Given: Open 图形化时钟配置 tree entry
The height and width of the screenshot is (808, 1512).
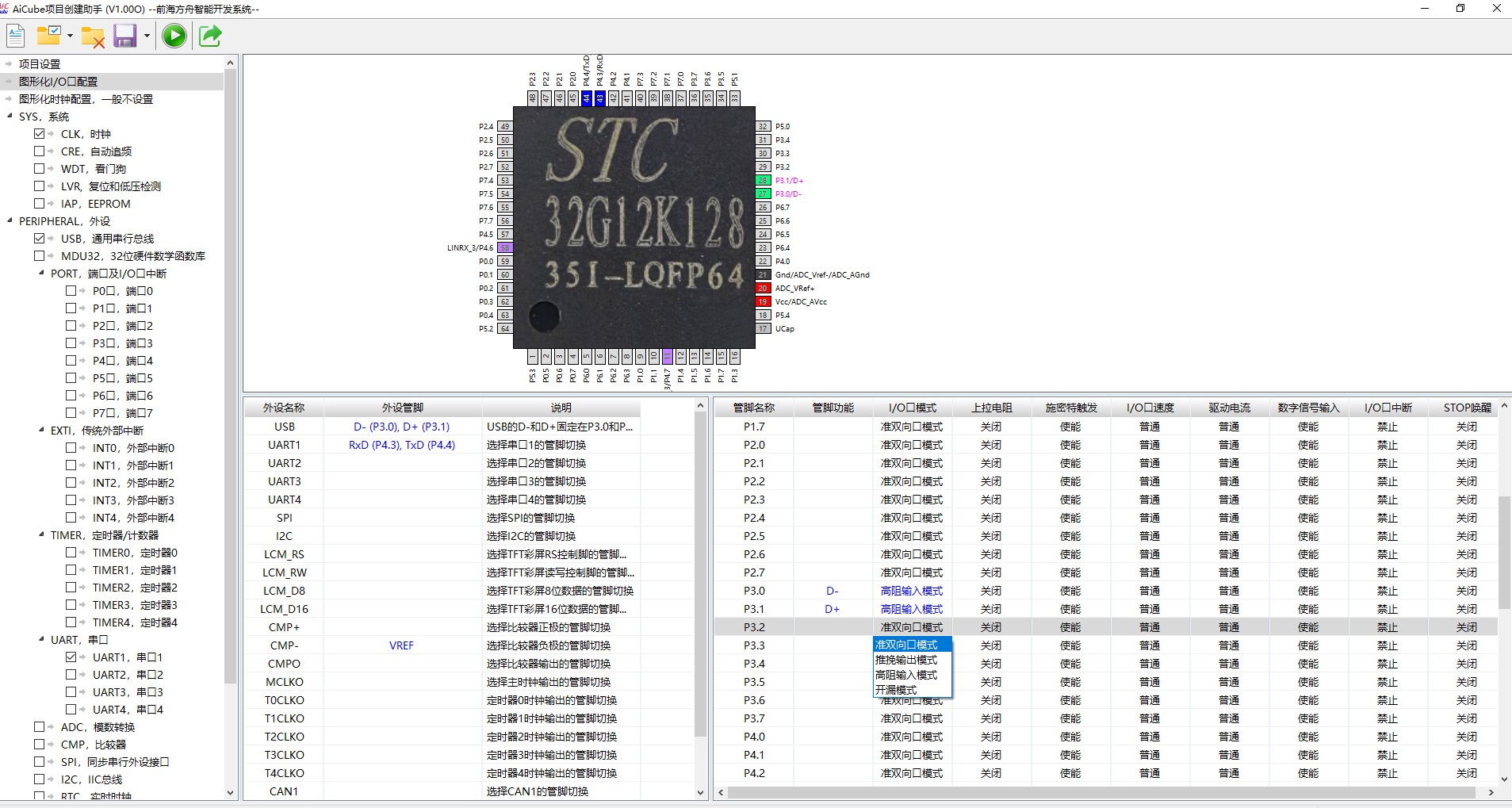Looking at the screenshot, I should pos(86,99).
